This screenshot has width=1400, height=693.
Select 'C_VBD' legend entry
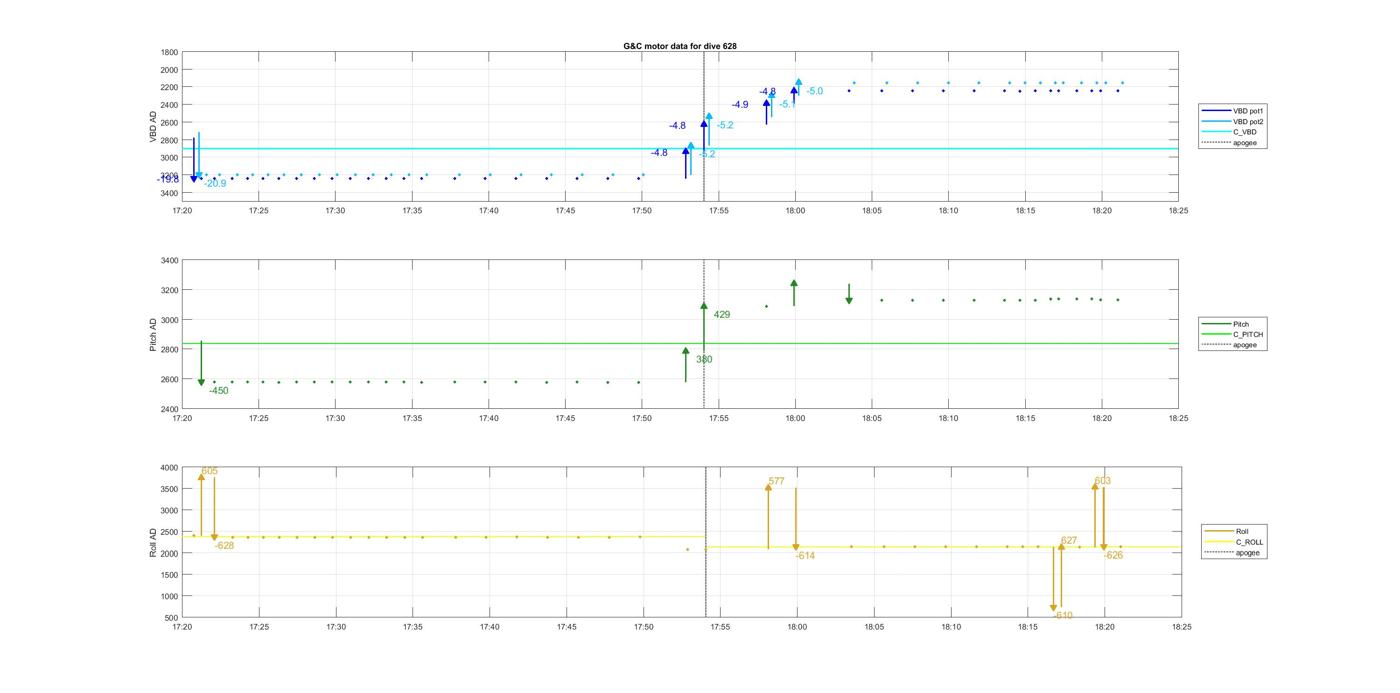point(1232,132)
